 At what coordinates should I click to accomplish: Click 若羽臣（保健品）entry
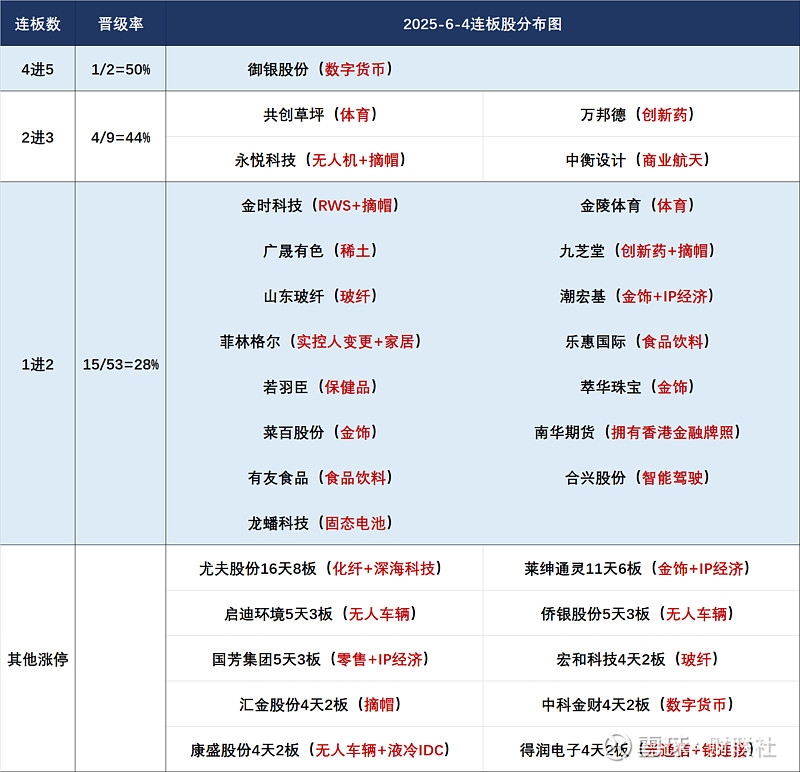click(320, 387)
